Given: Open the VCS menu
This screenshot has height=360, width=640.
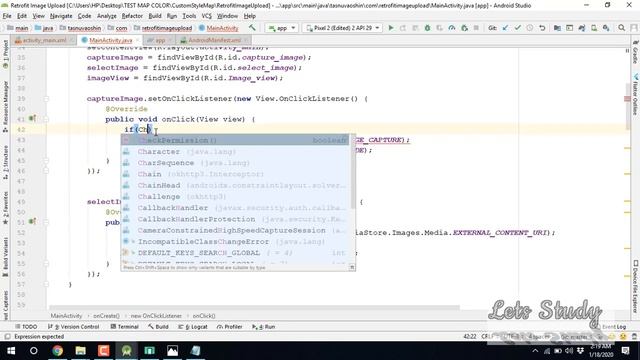Looking at the screenshot, I should [x=207, y=16].
